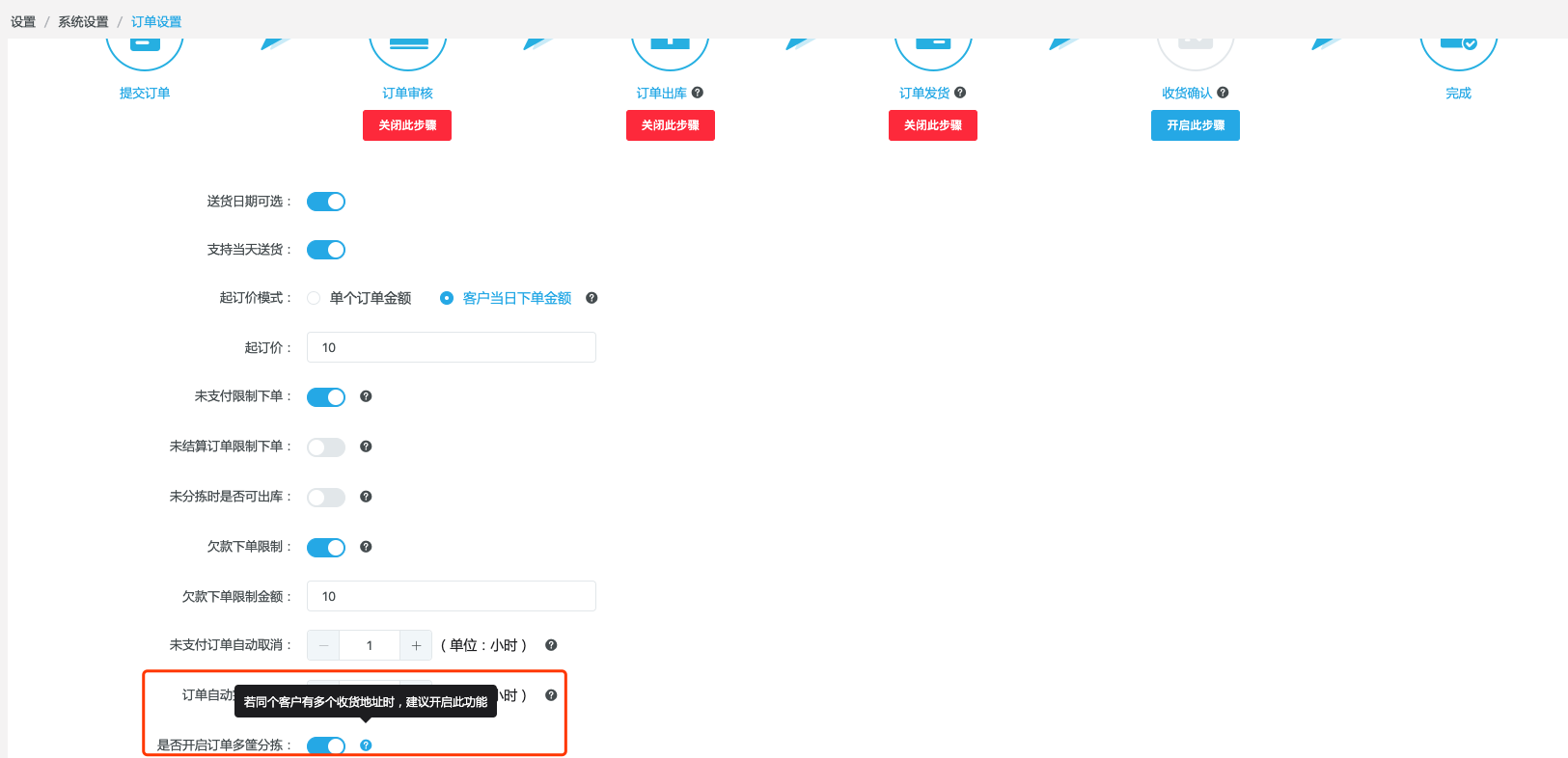Click the 订单审核 step icon
1568x758 pixels.
(407, 54)
